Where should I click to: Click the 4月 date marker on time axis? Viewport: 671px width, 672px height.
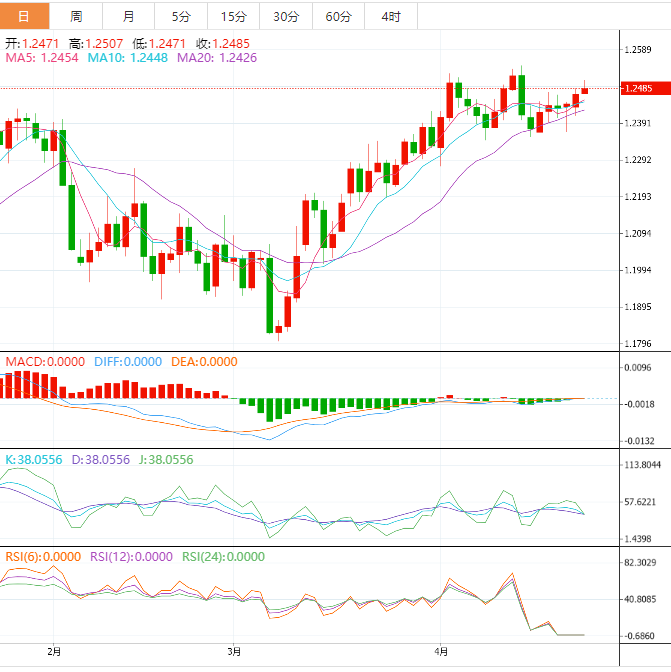click(439, 651)
